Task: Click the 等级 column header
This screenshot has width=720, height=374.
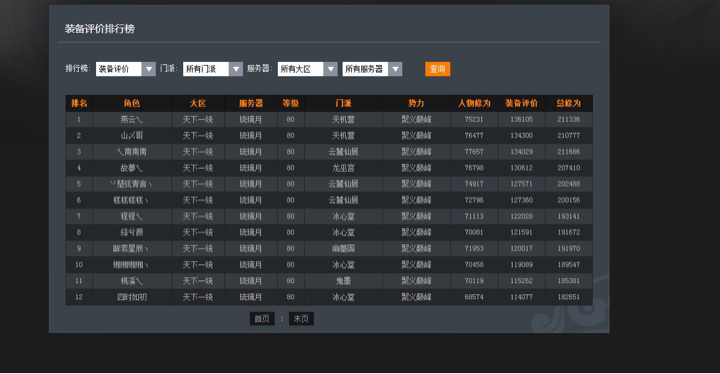Action: pyautogui.click(x=290, y=103)
